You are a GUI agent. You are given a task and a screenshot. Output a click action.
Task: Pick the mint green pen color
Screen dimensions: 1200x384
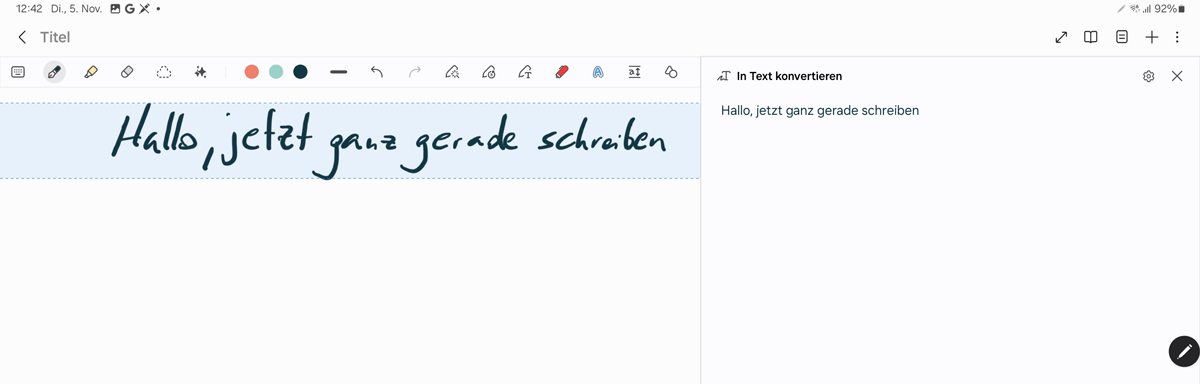(x=276, y=72)
